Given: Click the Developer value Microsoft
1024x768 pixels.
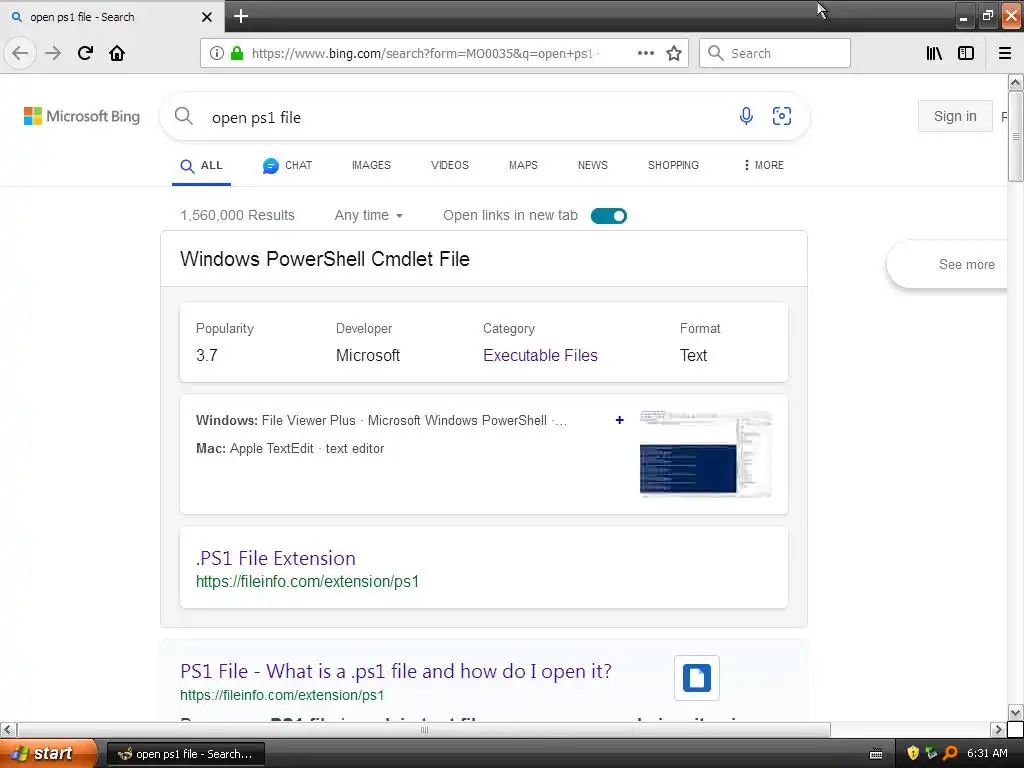Looking at the screenshot, I should (368, 355).
